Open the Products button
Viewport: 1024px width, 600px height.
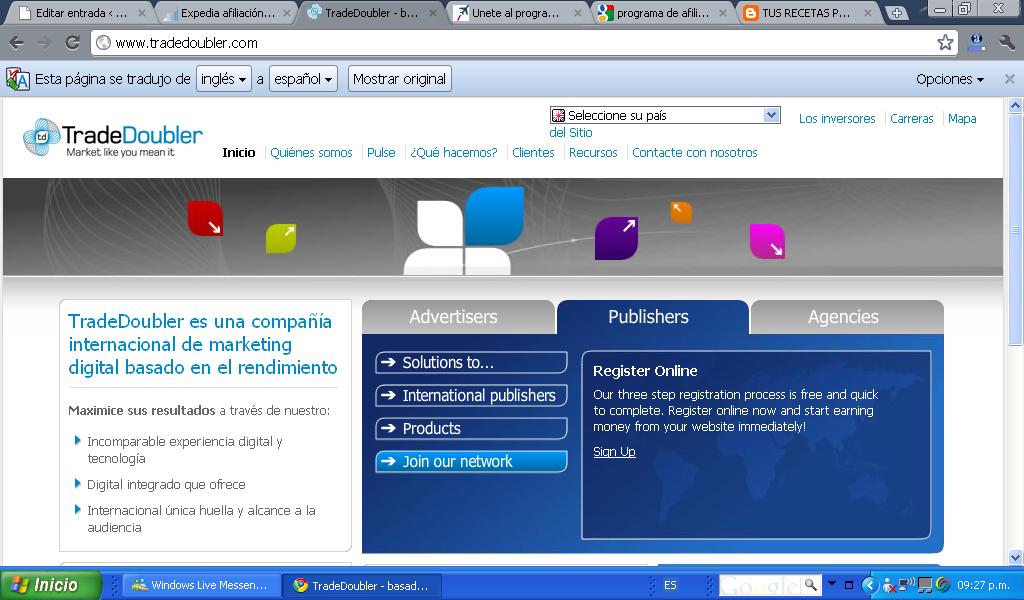coord(471,428)
